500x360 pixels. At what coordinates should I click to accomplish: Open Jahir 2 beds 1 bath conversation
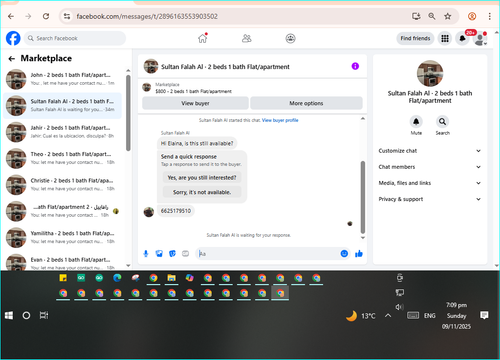[x=62, y=132]
